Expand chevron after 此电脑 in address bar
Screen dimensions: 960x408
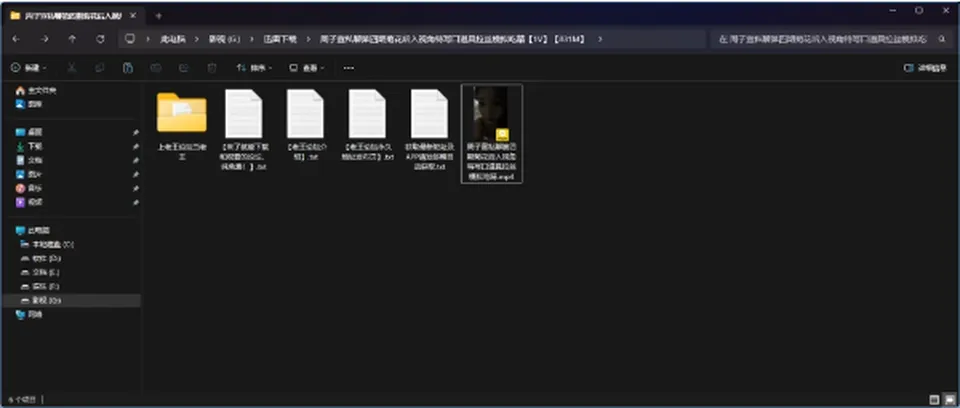[197, 39]
